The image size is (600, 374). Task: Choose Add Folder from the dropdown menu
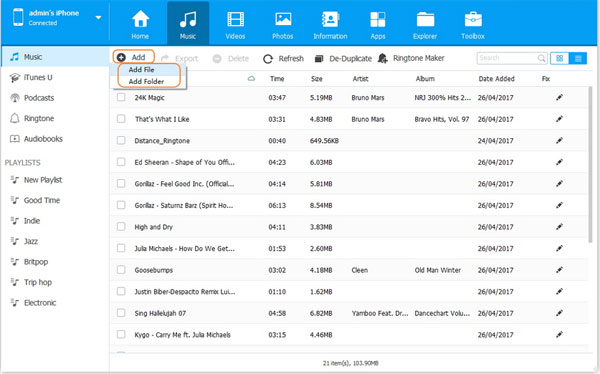(x=146, y=81)
